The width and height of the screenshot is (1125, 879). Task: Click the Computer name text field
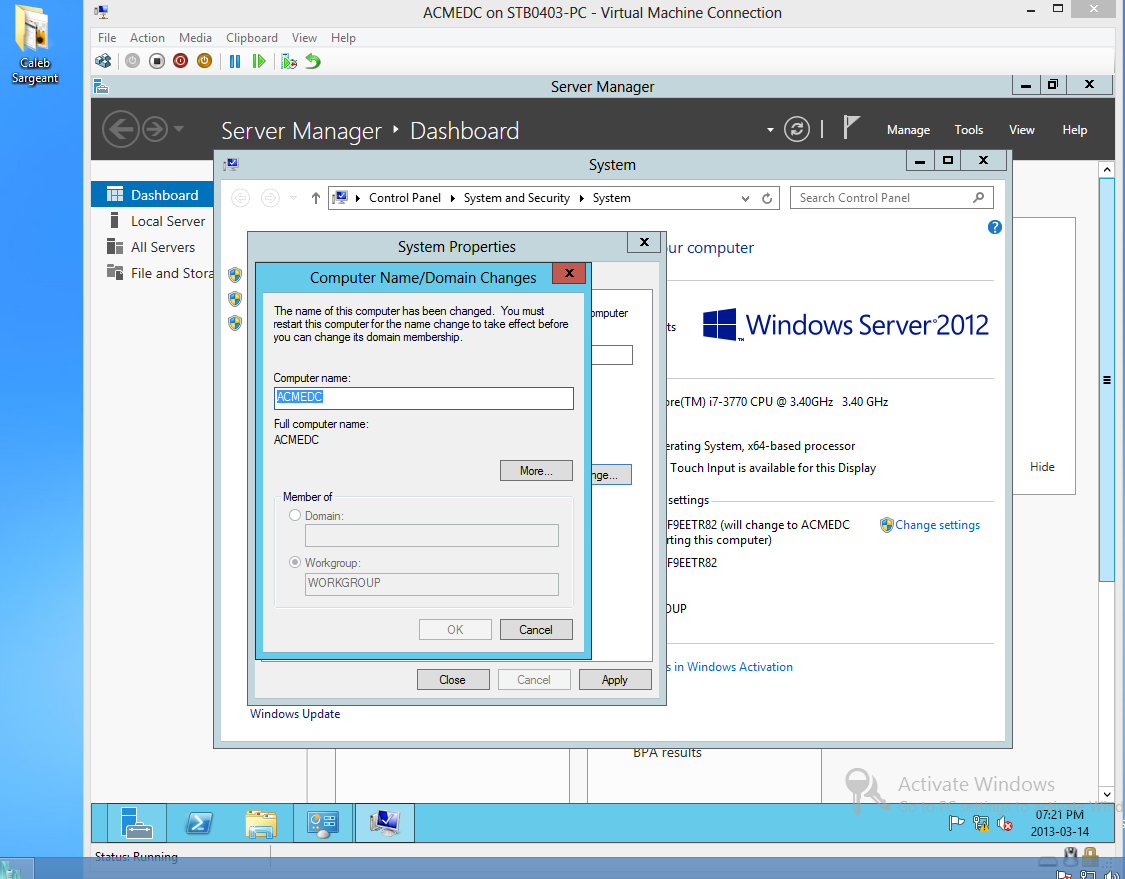tap(423, 398)
